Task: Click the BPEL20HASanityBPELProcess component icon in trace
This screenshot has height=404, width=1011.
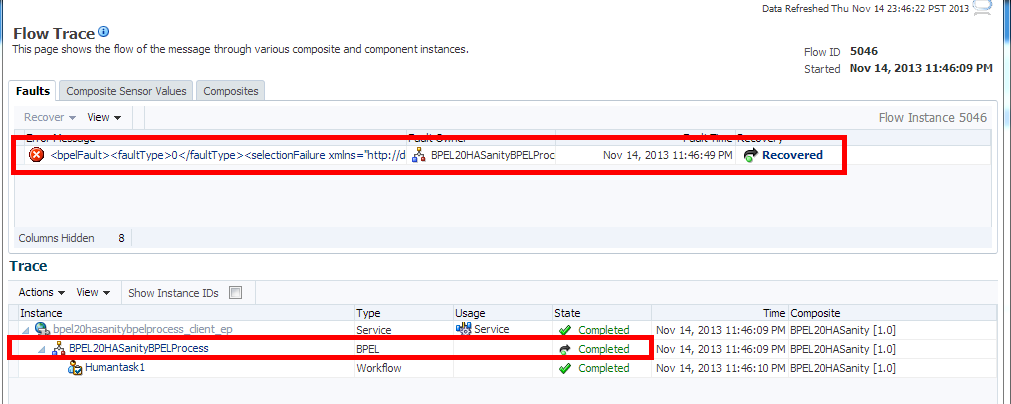Action: pos(59,349)
